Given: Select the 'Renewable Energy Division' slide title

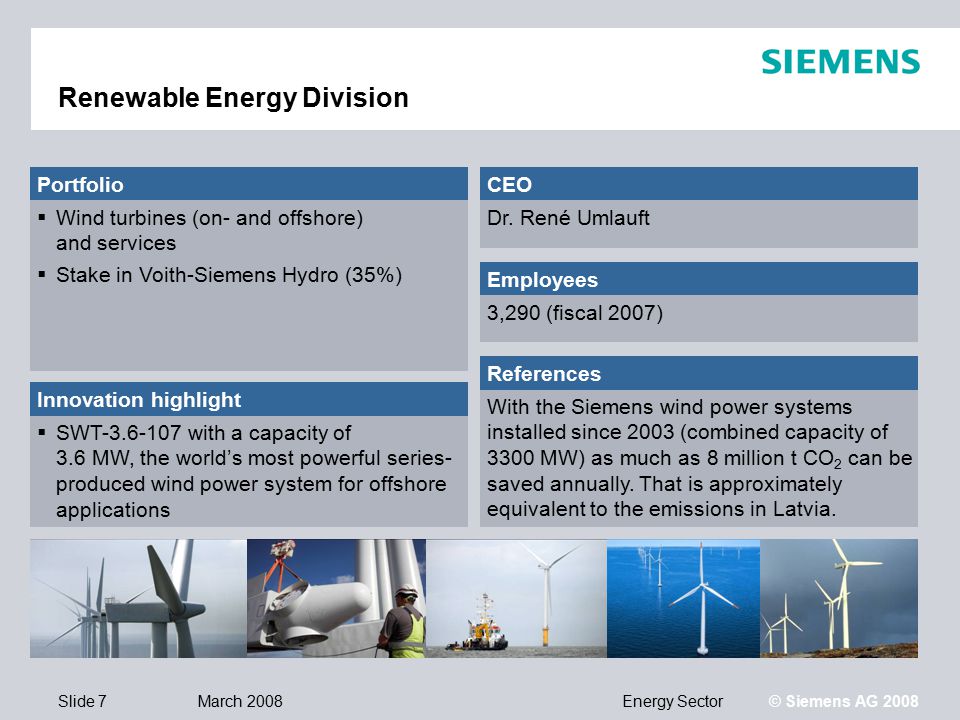Looking at the screenshot, I should coord(233,98).
